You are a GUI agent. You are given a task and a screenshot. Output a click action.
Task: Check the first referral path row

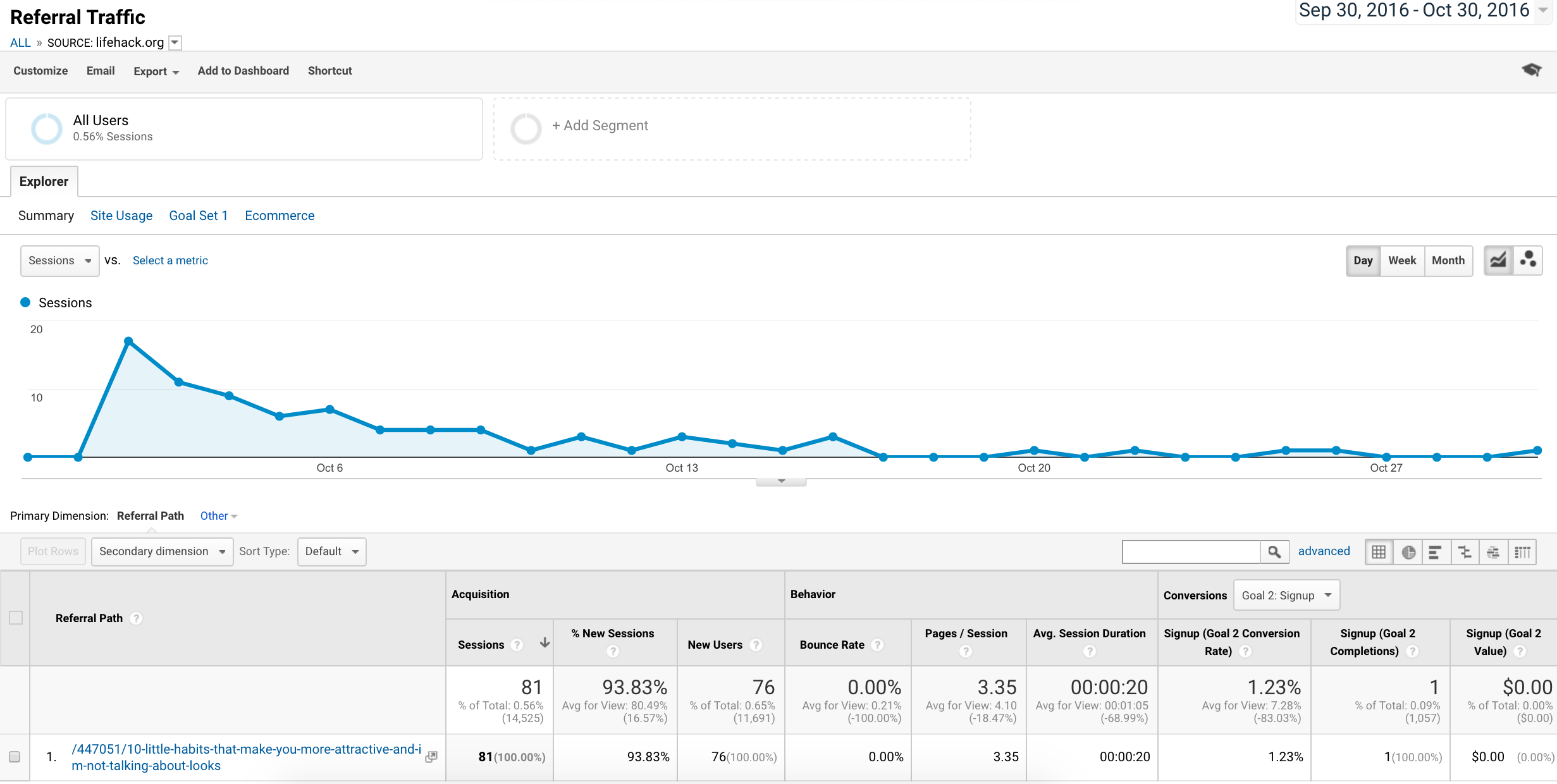click(15, 756)
